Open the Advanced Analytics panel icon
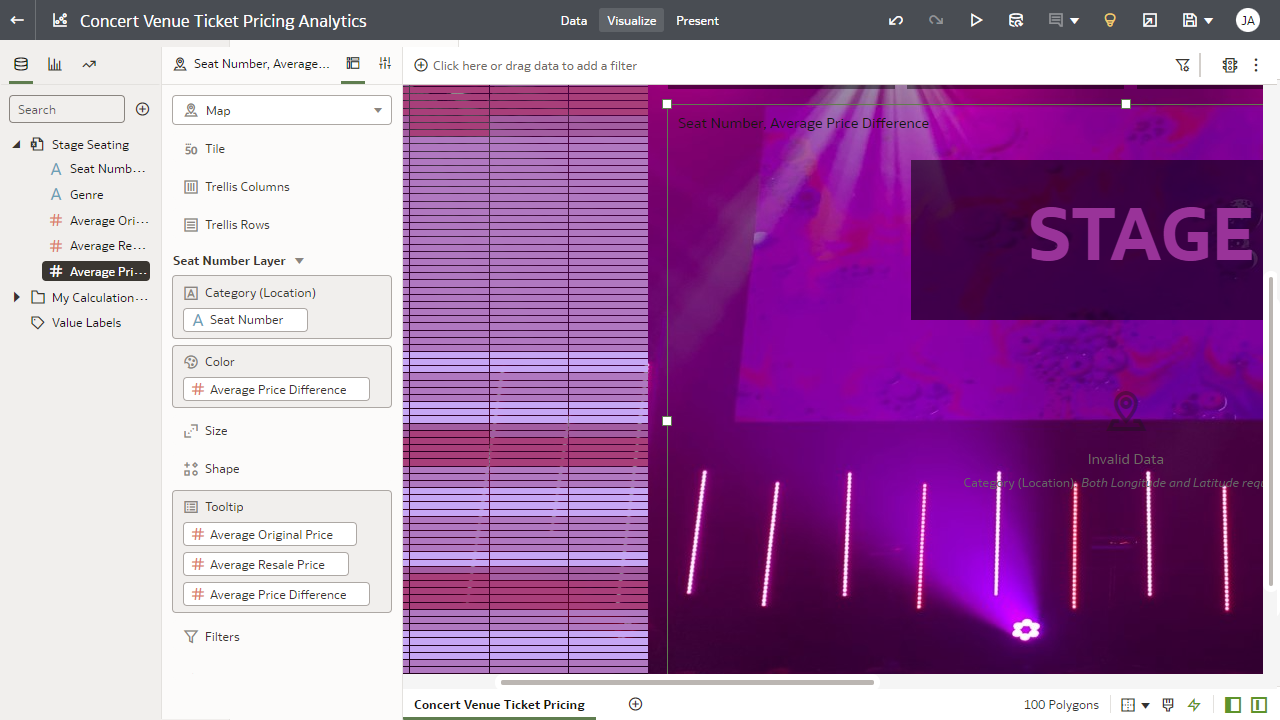This screenshot has height=720, width=1280. 88,62
